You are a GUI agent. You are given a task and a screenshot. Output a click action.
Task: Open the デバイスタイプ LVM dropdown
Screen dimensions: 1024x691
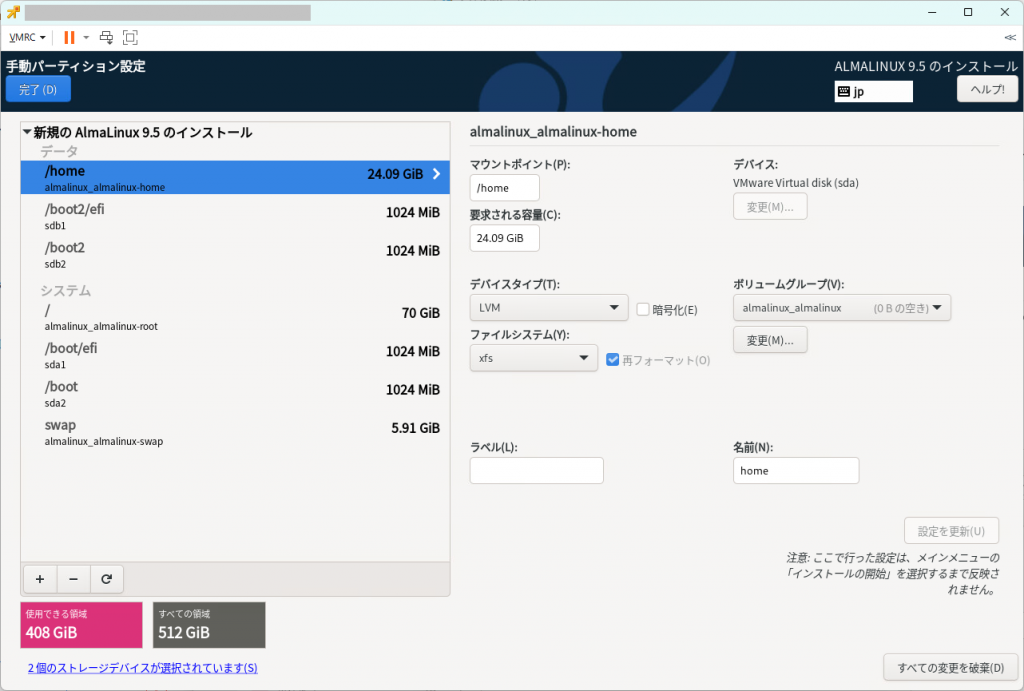[x=549, y=308]
